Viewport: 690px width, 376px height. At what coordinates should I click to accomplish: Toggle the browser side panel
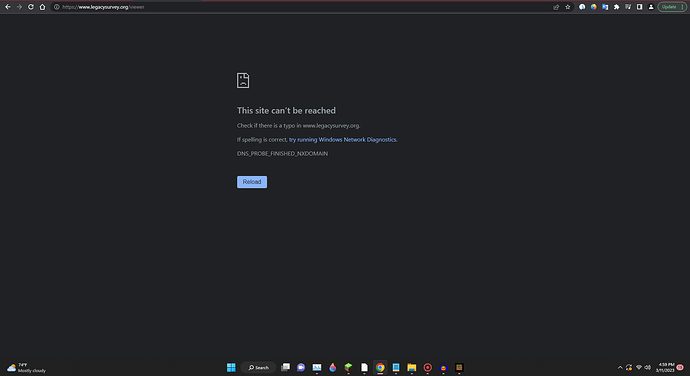click(x=639, y=7)
